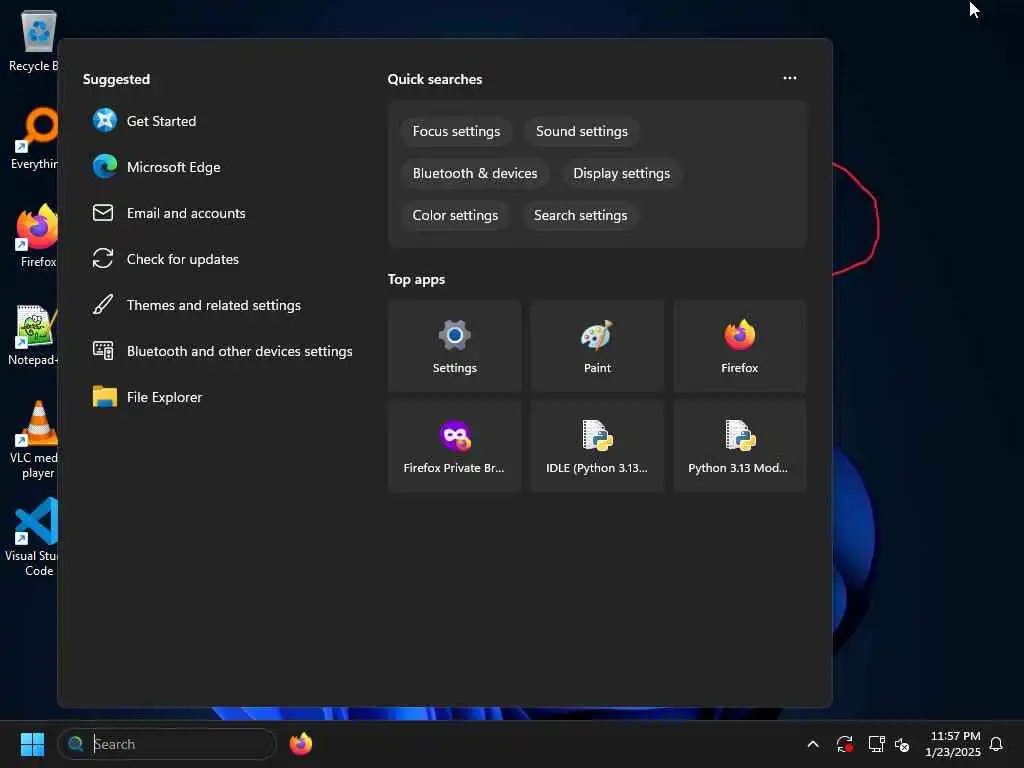
Task: Open Firefox Private Browsing tile
Action: click(x=455, y=446)
